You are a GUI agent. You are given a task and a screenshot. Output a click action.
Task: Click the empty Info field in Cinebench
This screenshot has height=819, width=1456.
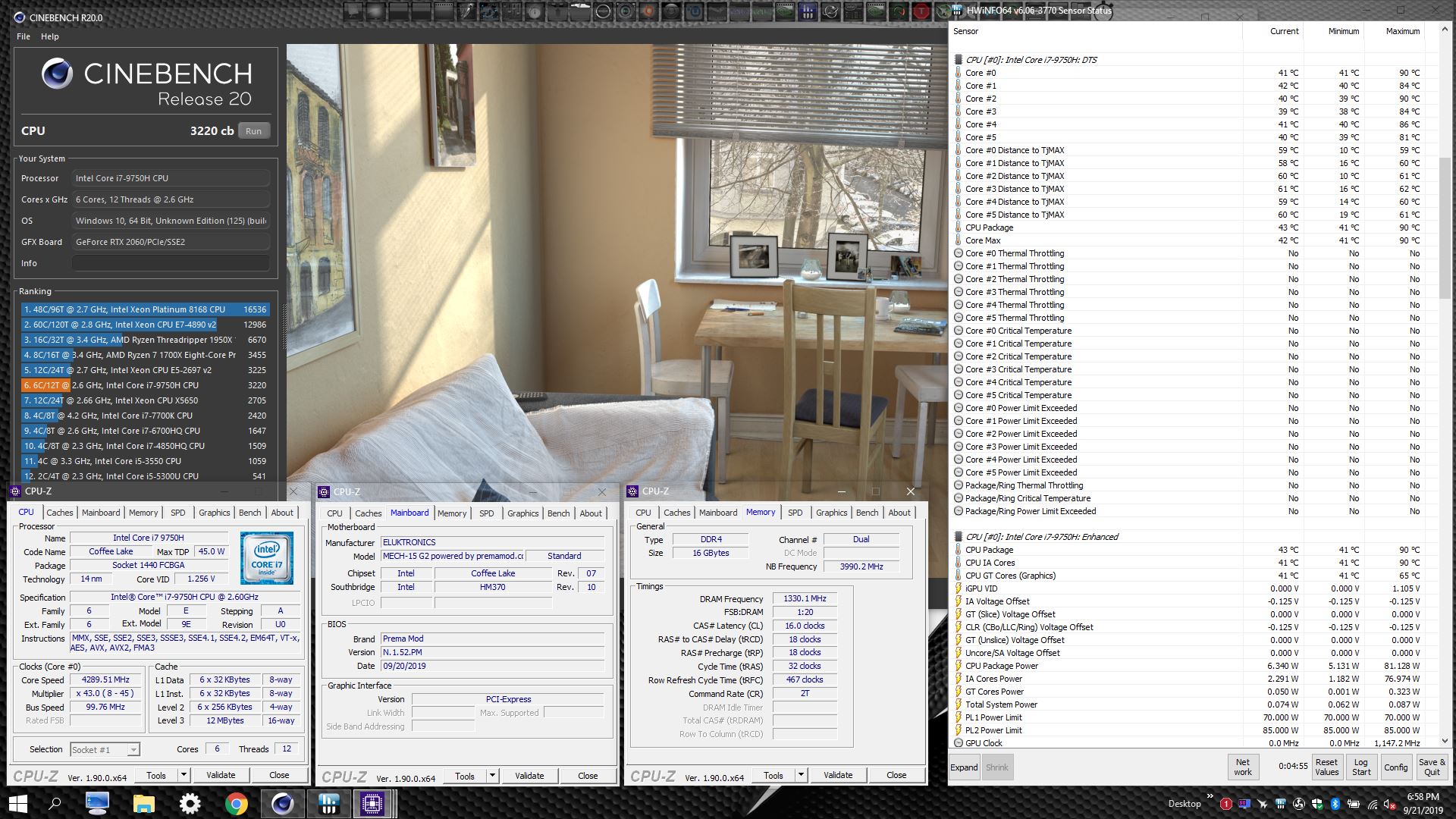171,263
